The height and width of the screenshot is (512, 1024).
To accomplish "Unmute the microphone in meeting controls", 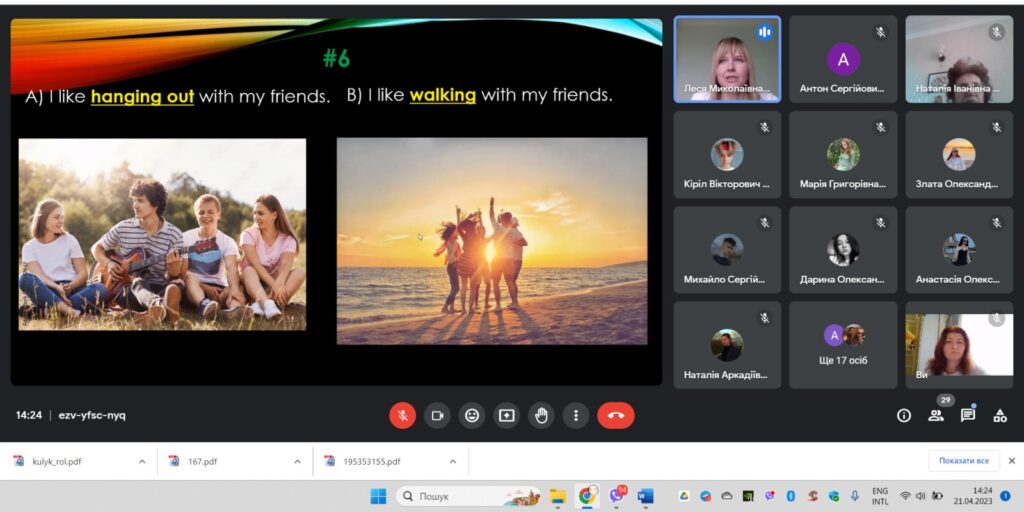I will (402, 415).
